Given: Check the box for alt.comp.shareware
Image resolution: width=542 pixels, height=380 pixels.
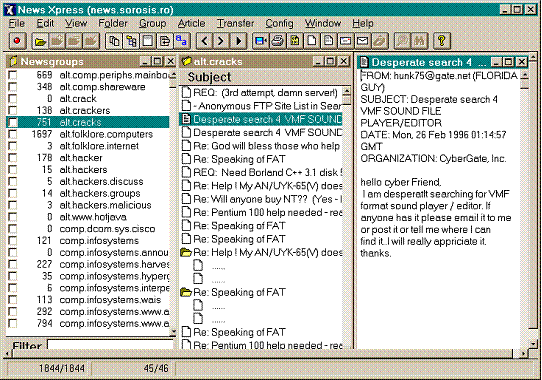Looking at the screenshot, I should click(x=12, y=87).
